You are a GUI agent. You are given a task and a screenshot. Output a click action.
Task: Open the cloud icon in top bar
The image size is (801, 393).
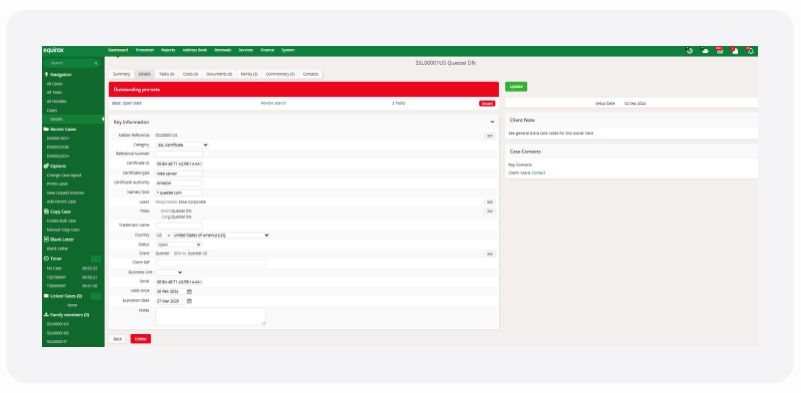pyautogui.click(x=705, y=51)
